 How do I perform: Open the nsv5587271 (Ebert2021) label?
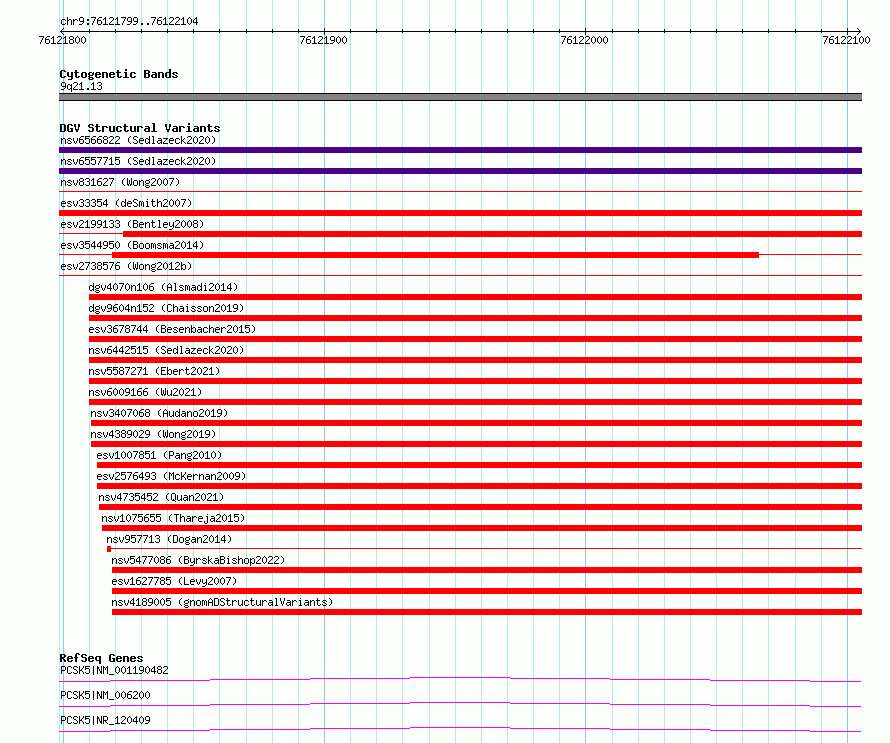(154, 371)
